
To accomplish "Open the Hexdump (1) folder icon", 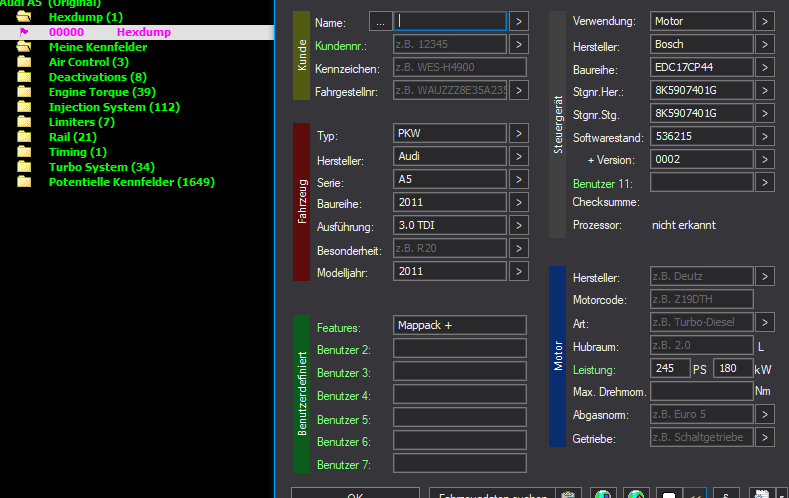I will 24,17.
